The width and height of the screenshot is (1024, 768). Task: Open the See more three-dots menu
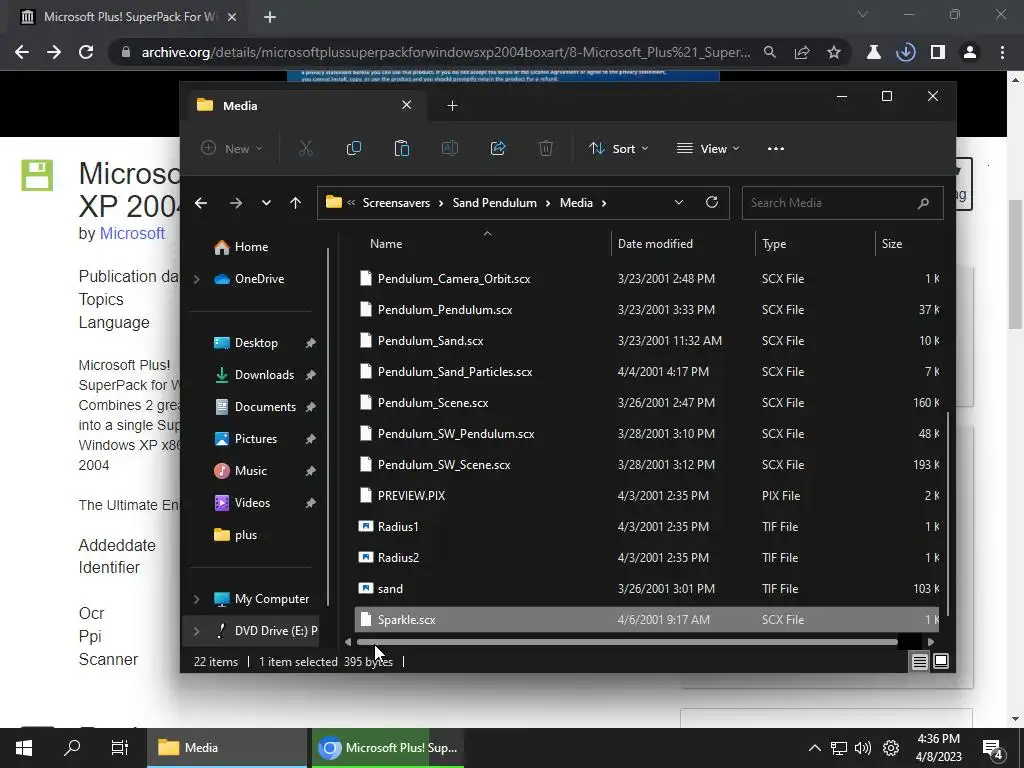(776, 149)
